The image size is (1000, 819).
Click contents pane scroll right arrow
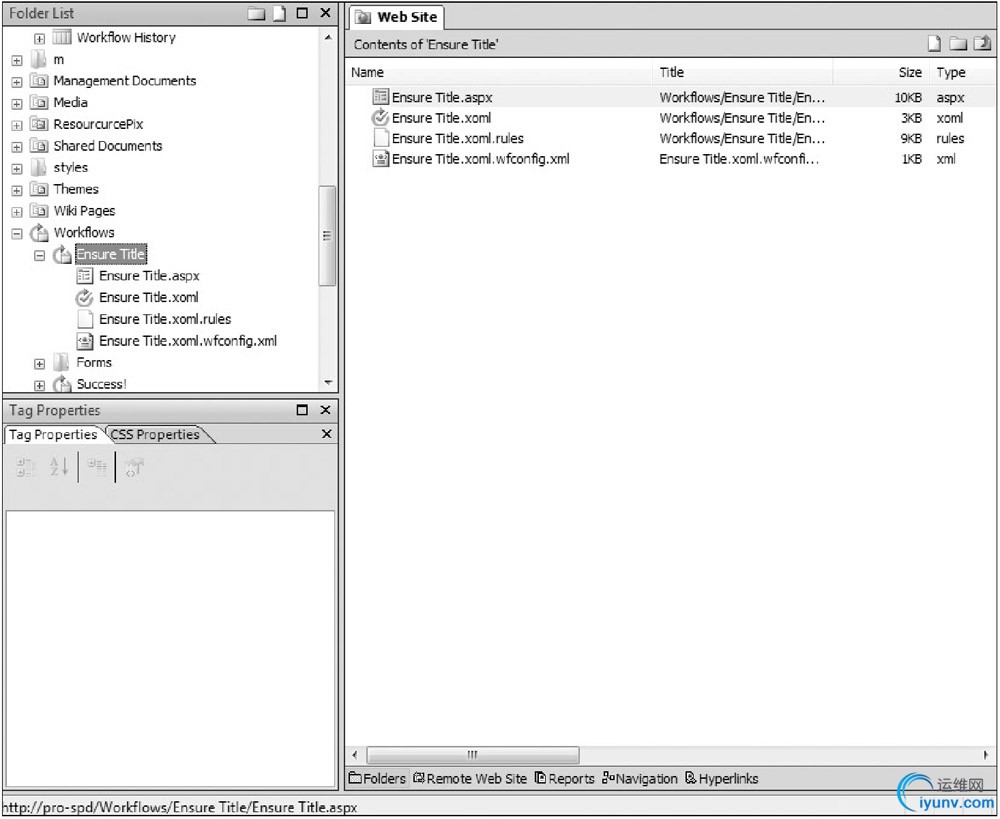986,755
